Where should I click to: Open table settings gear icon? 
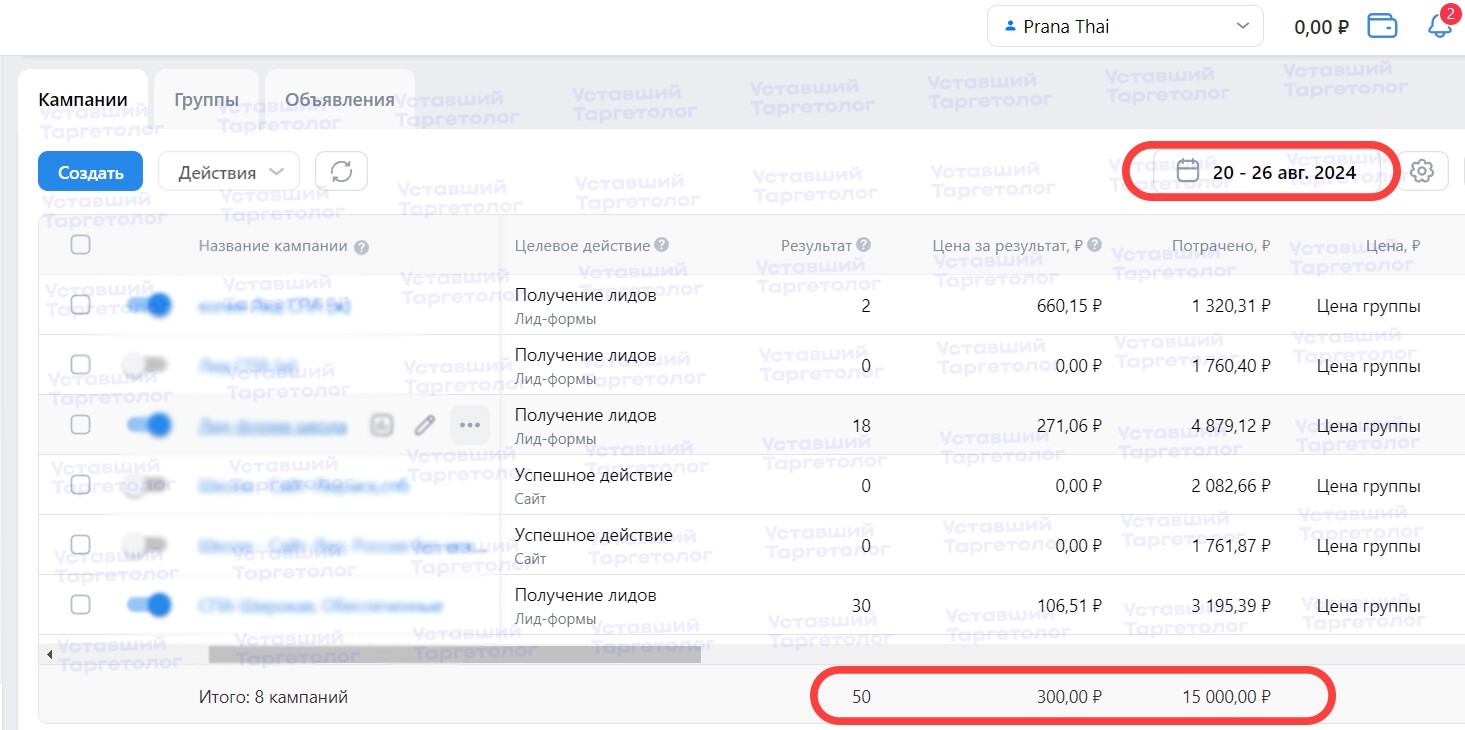(1422, 172)
